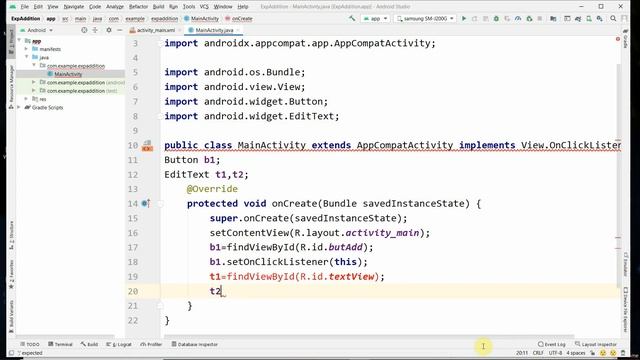Open Project Structure icon in toolbar
The image size is (640, 360).
[553, 18]
